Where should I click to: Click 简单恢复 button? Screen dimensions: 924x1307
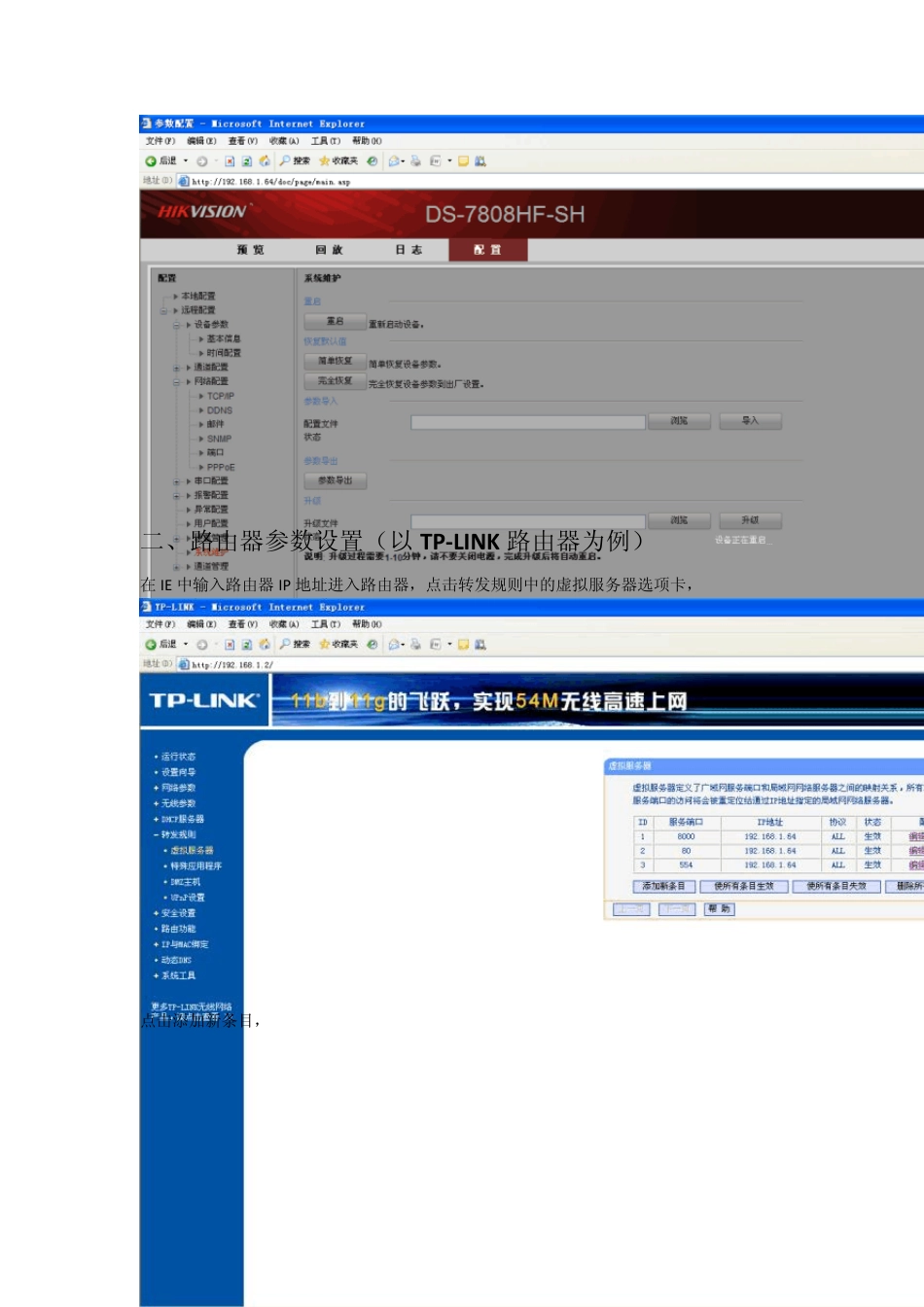pyautogui.click(x=335, y=361)
